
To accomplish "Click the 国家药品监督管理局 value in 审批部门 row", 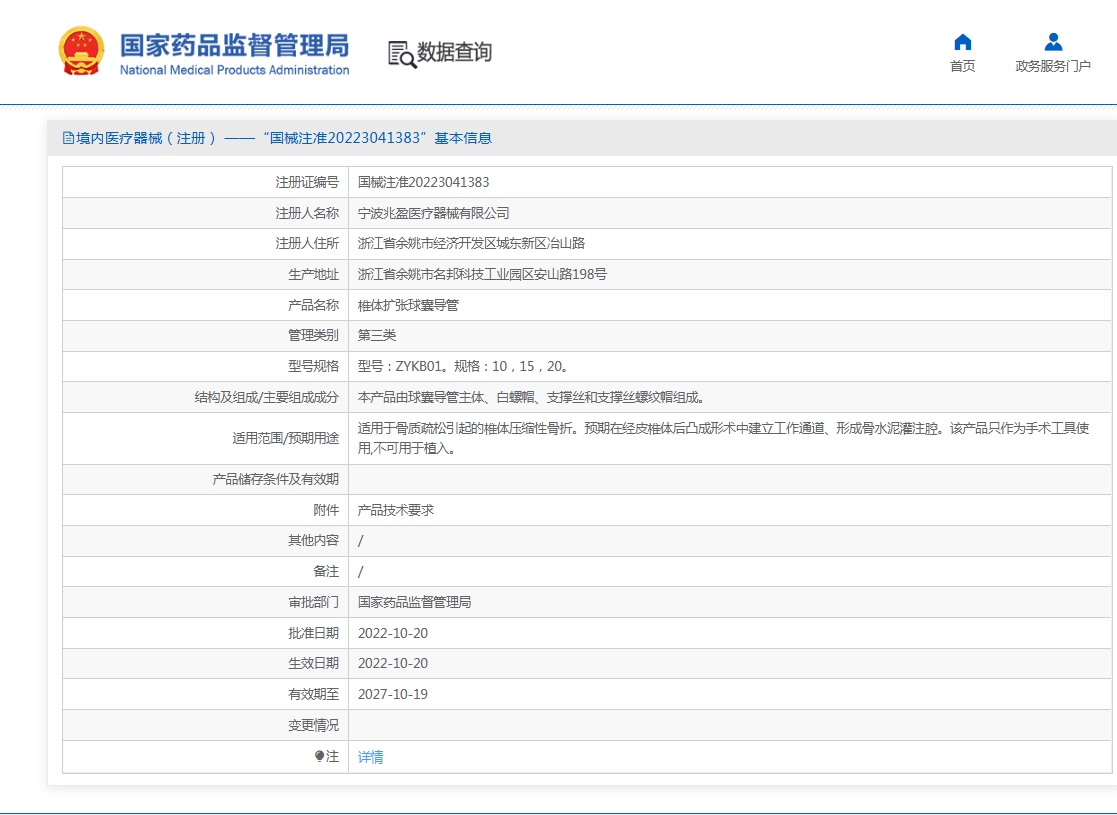I will pos(415,603).
